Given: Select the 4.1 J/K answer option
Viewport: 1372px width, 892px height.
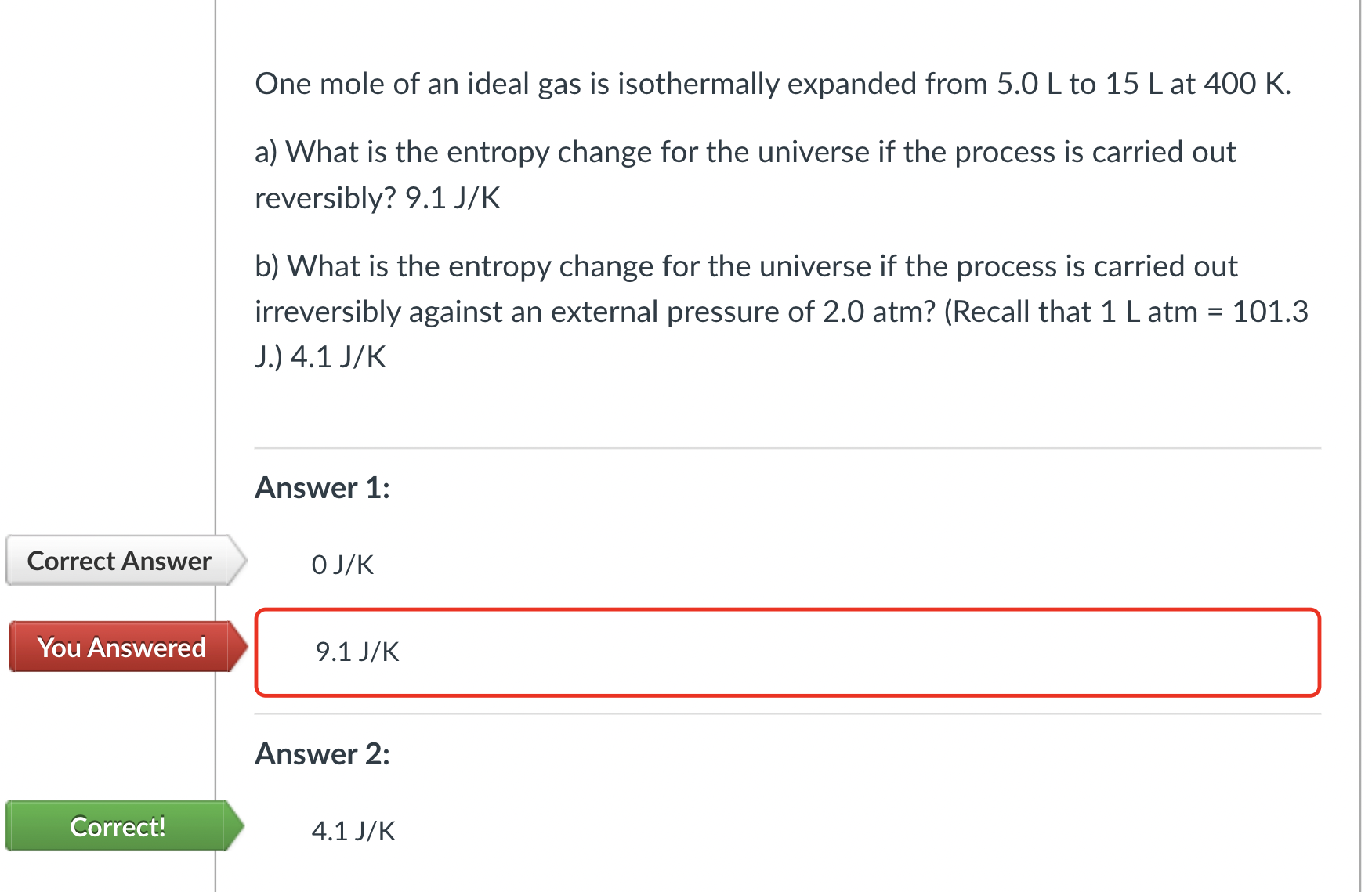Looking at the screenshot, I should pos(354,832).
